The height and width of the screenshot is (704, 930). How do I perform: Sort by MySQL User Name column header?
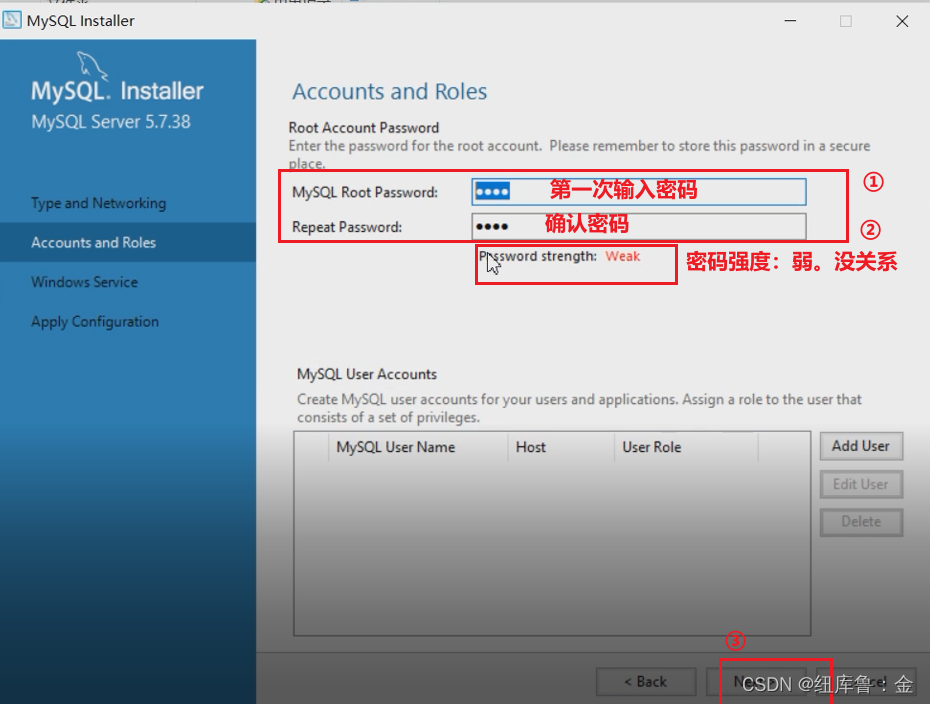(x=418, y=447)
